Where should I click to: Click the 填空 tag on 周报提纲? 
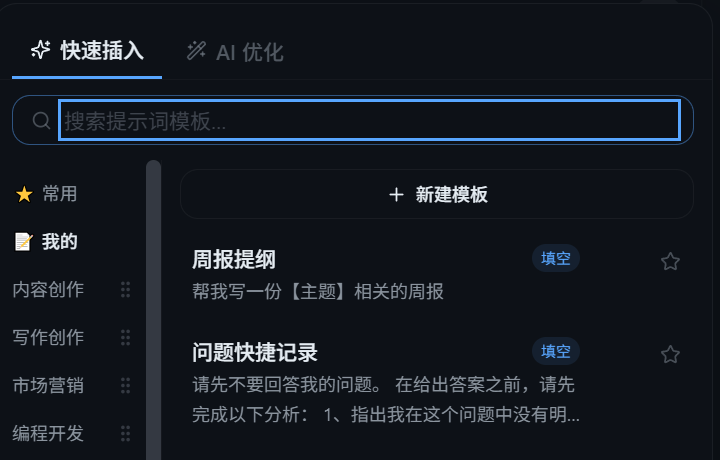click(556, 258)
